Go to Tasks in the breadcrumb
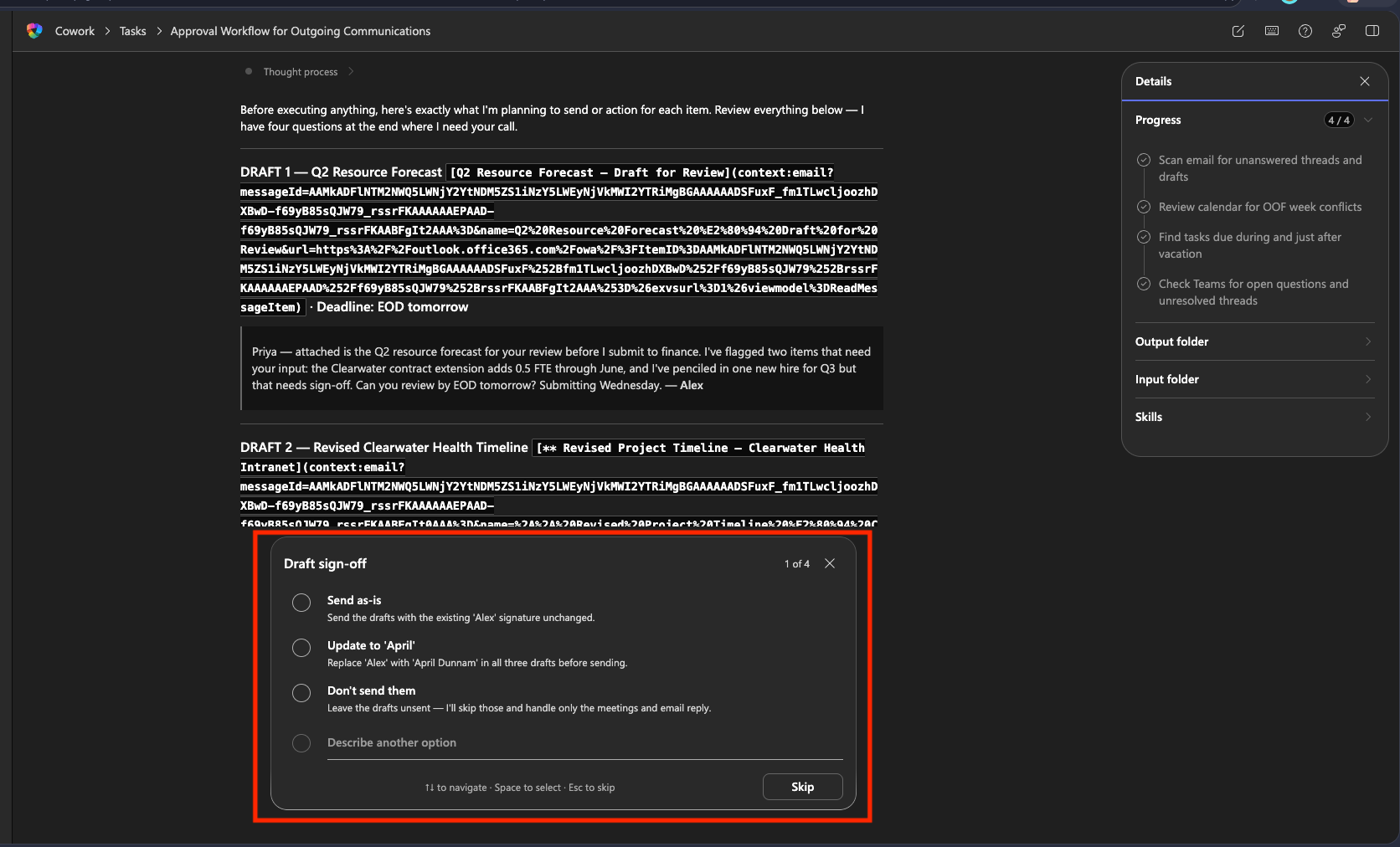1400x847 pixels. (132, 31)
